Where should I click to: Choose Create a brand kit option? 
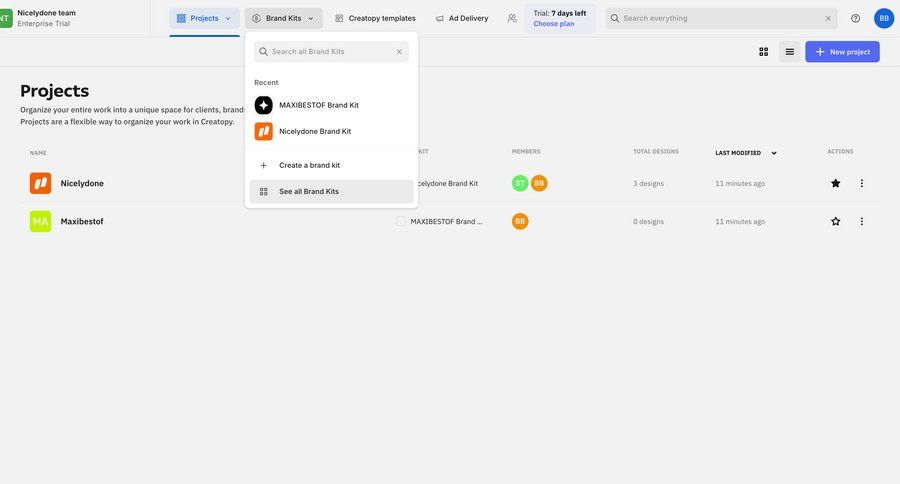(331, 165)
